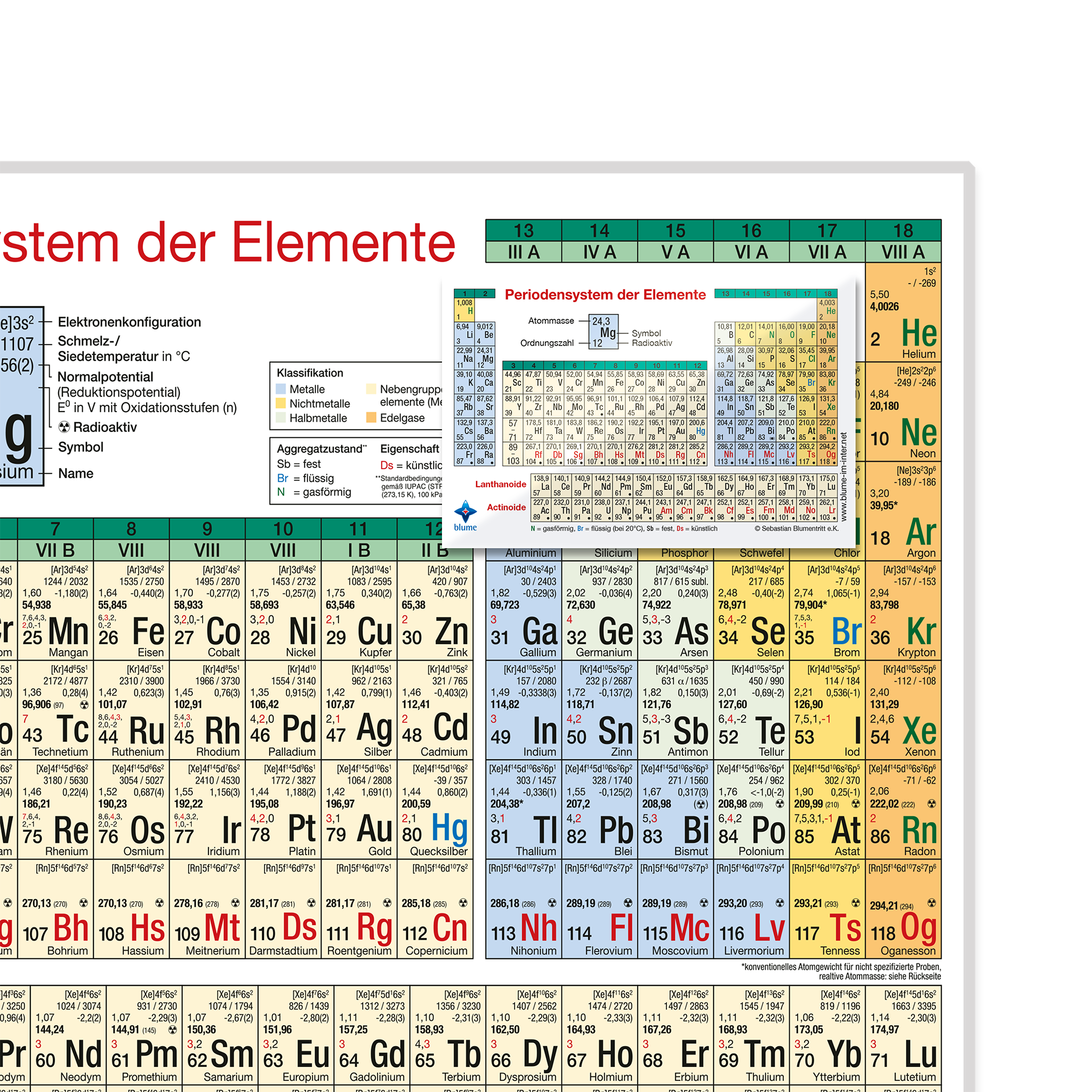This screenshot has height=1092, width=1092.
Task: Click the radioactive symbol beside the Radioaktiv legend label
Action: click(x=65, y=427)
